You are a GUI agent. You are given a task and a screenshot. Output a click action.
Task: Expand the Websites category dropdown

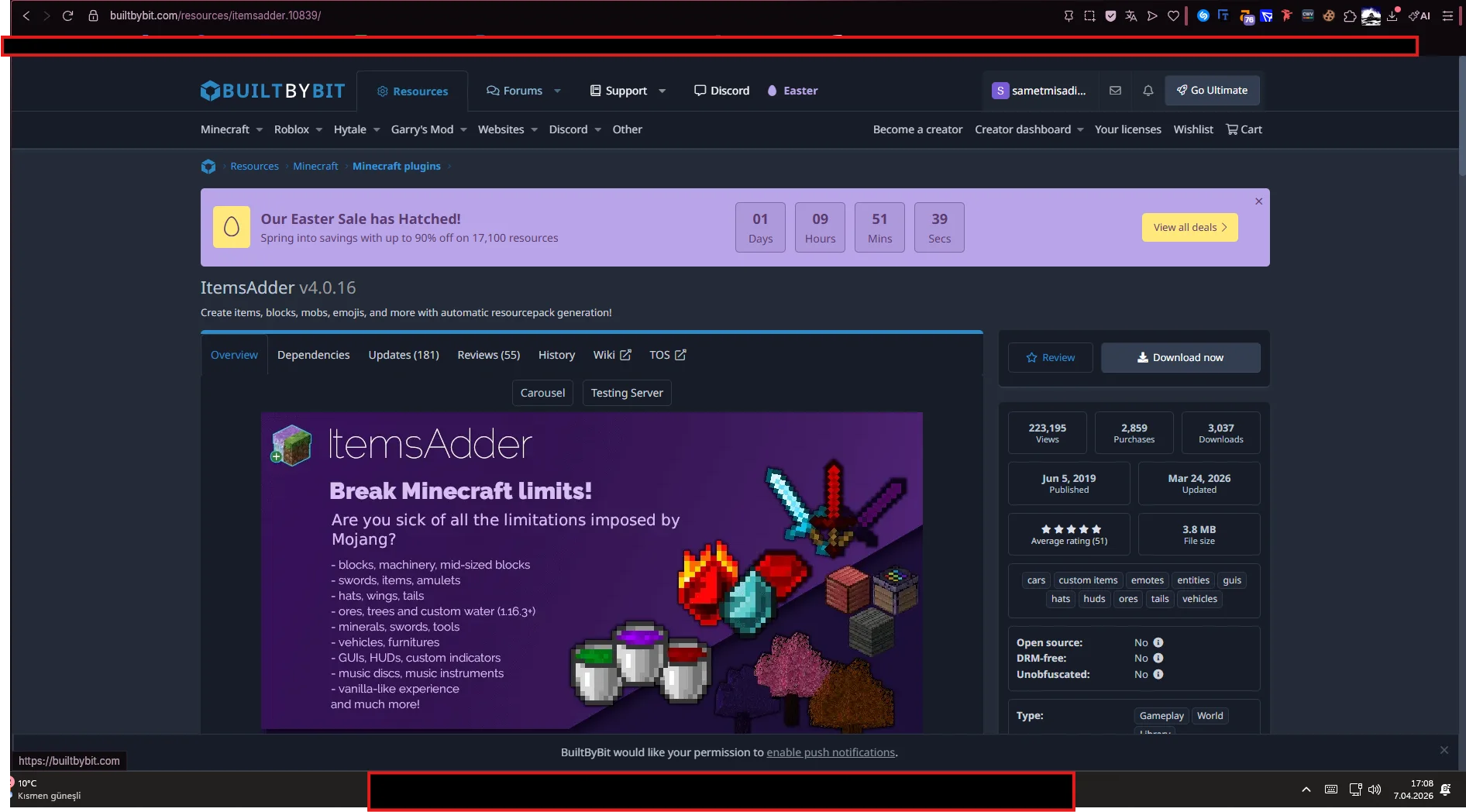tap(534, 130)
